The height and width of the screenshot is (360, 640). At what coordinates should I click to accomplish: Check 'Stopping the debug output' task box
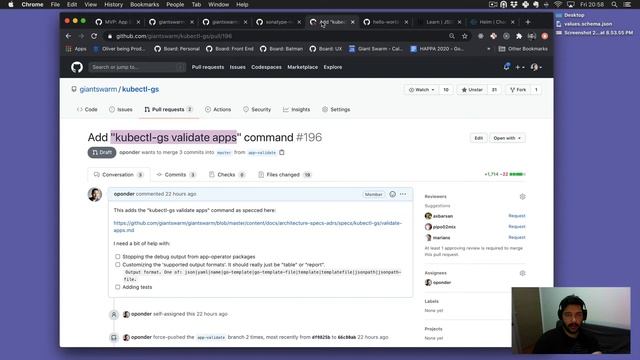point(118,257)
